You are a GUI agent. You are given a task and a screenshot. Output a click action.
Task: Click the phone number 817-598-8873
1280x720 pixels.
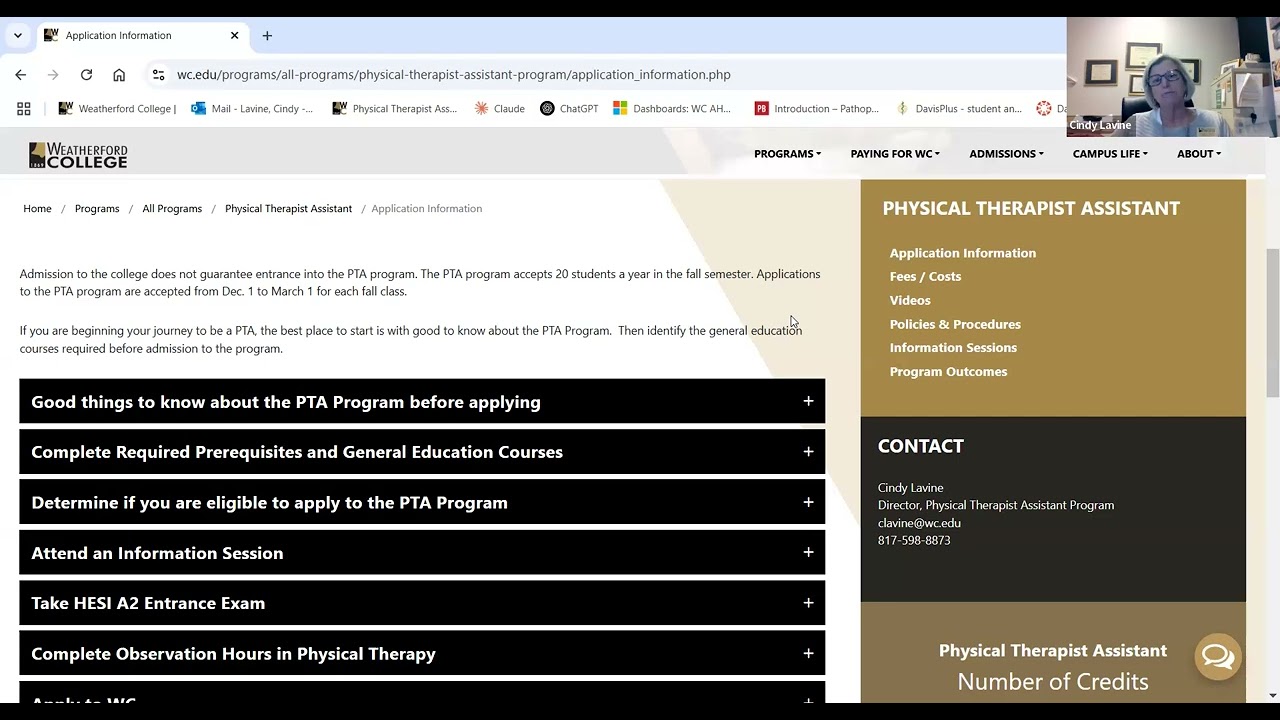pos(914,541)
